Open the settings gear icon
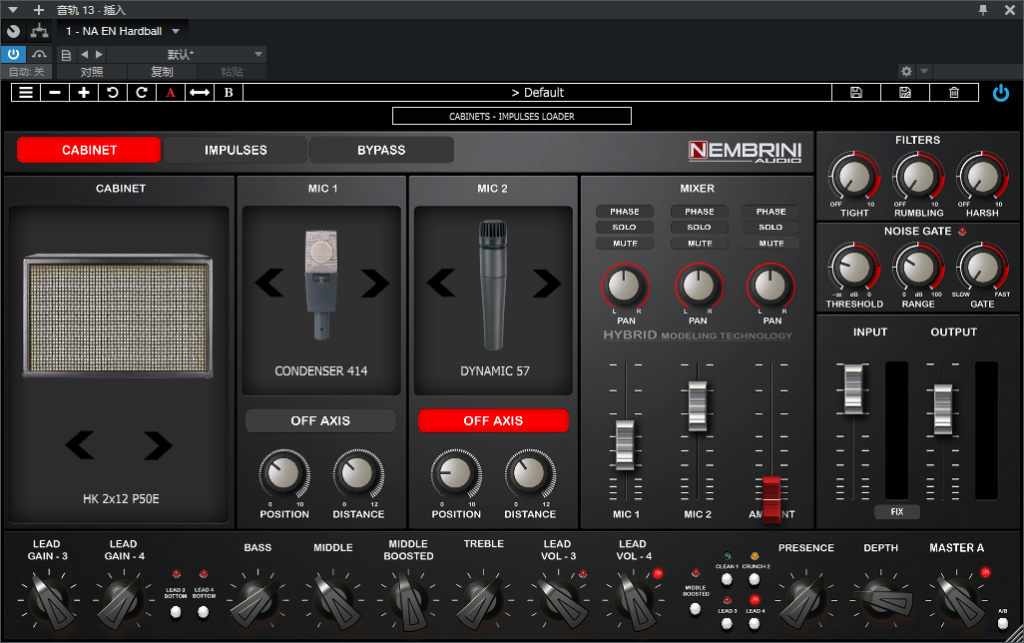The width and height of the screenshot is (1024, 643). 906,71
